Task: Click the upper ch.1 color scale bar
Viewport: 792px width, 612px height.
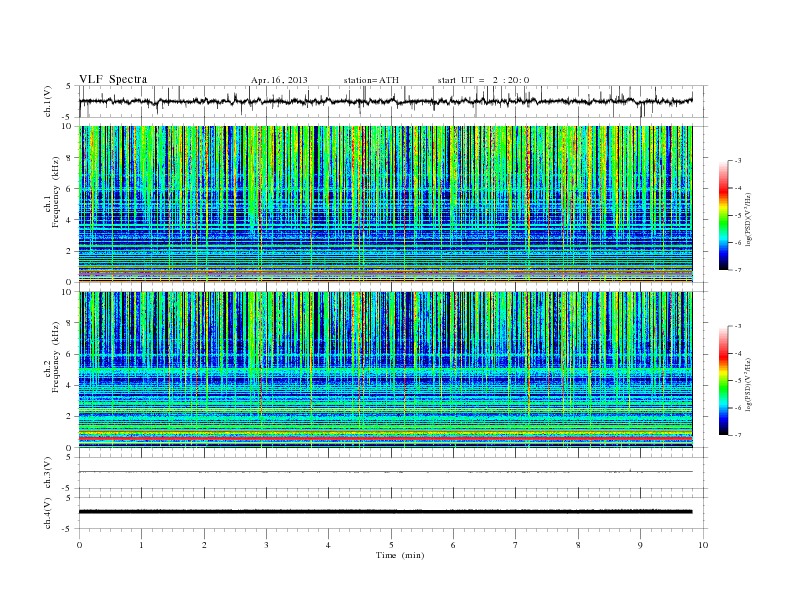Action: [x=723, y=215]
